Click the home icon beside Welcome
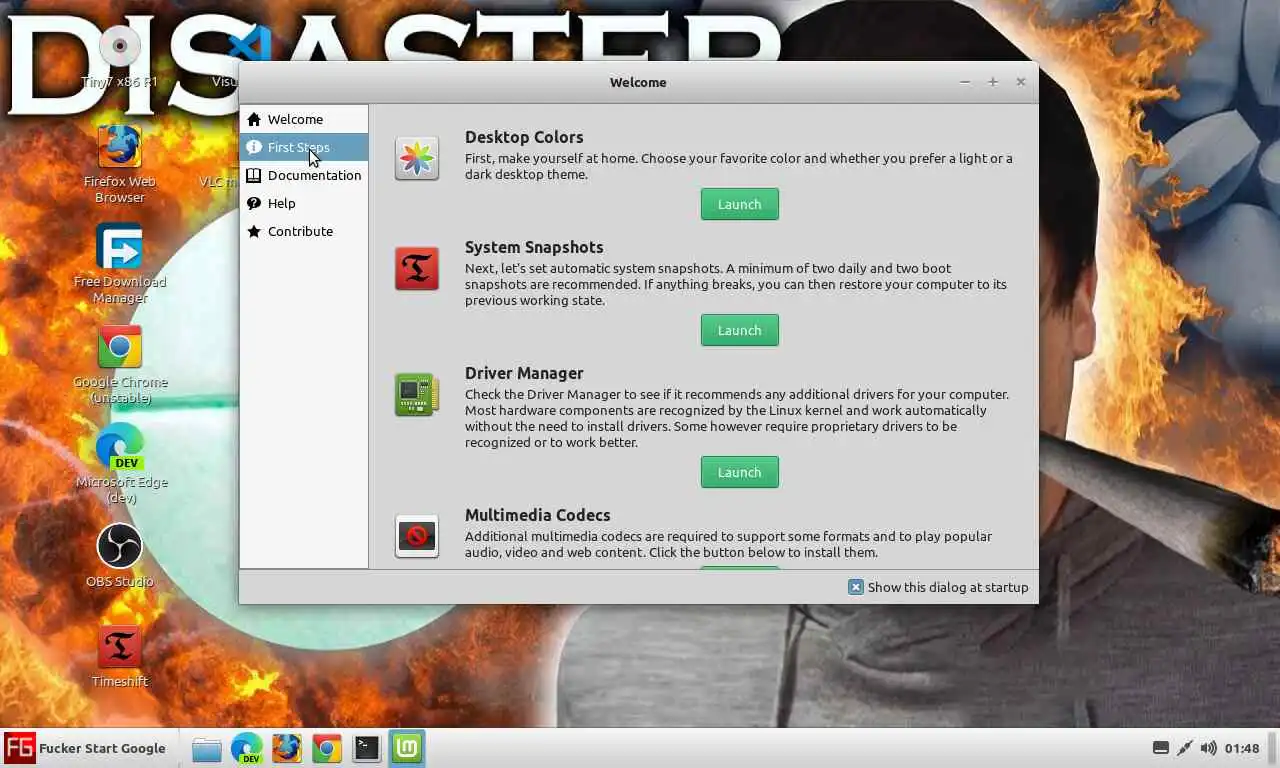The image size is (1280, 768). tap(254, 119)
